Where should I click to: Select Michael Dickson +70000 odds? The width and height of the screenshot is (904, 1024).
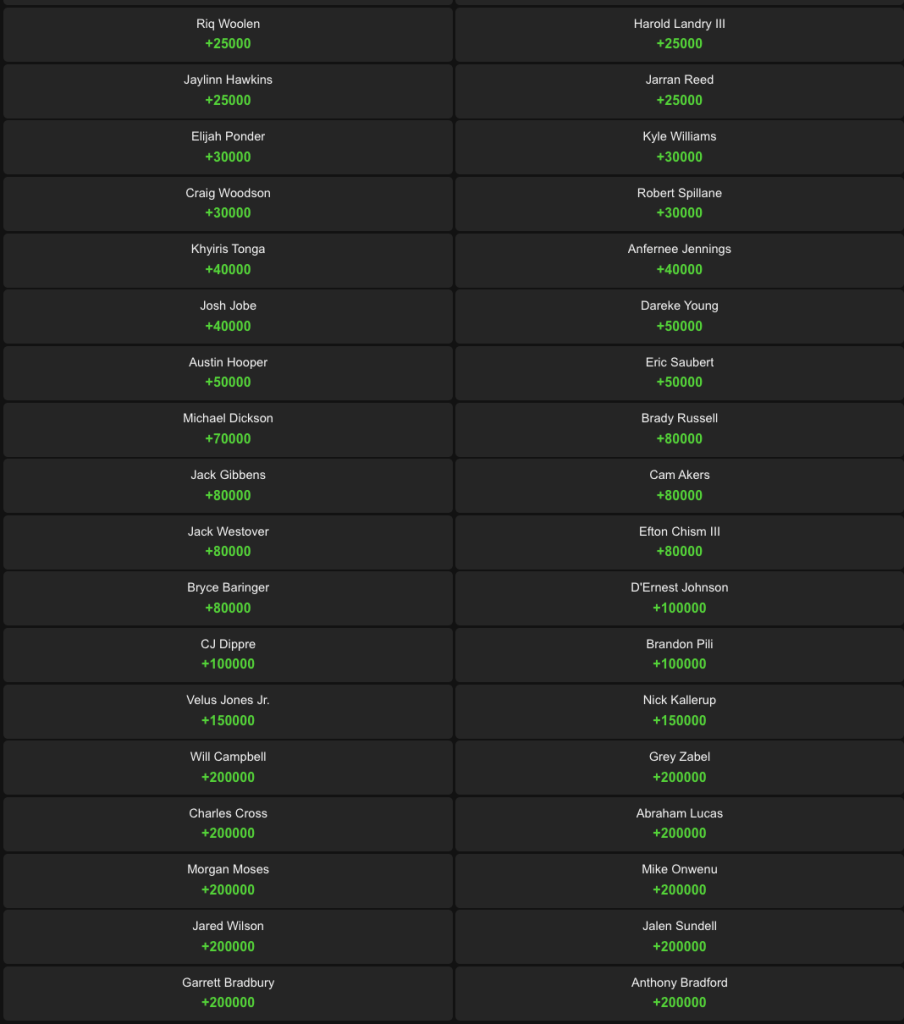tap(228, 429)
